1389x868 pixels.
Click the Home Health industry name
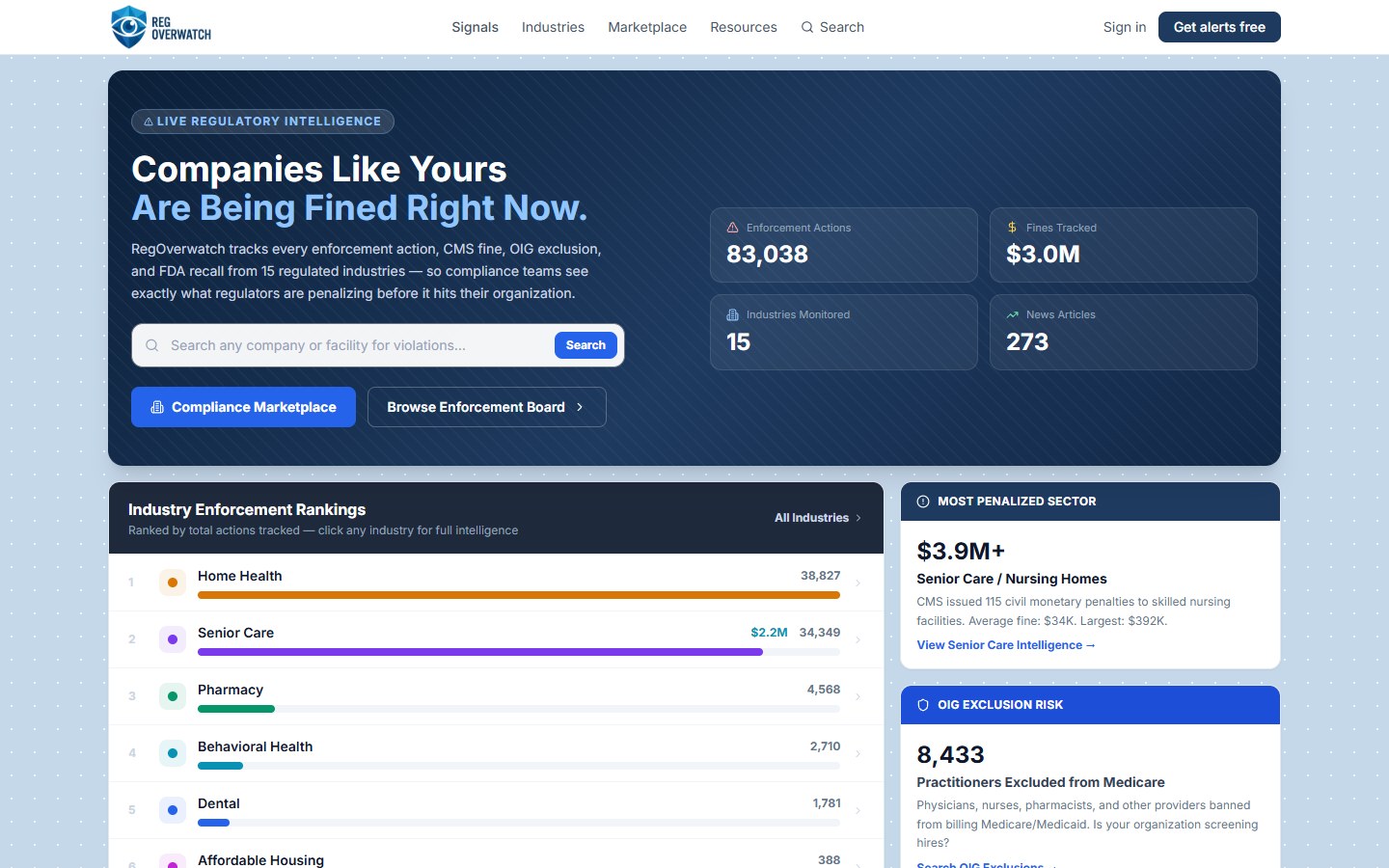coord(240,576)
